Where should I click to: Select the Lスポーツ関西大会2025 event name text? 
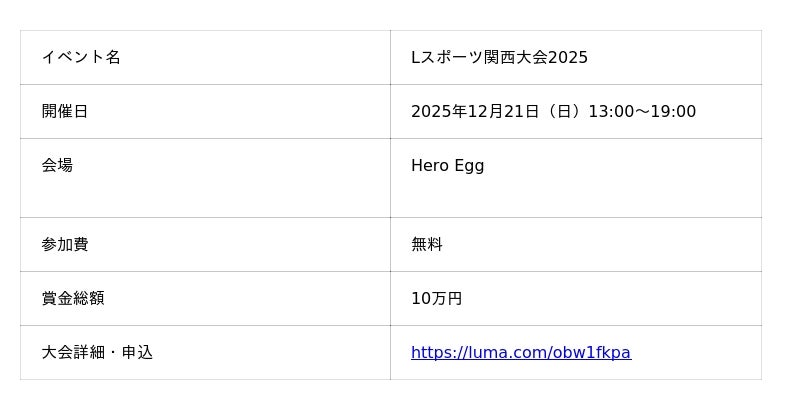click(x=499, y=58)
